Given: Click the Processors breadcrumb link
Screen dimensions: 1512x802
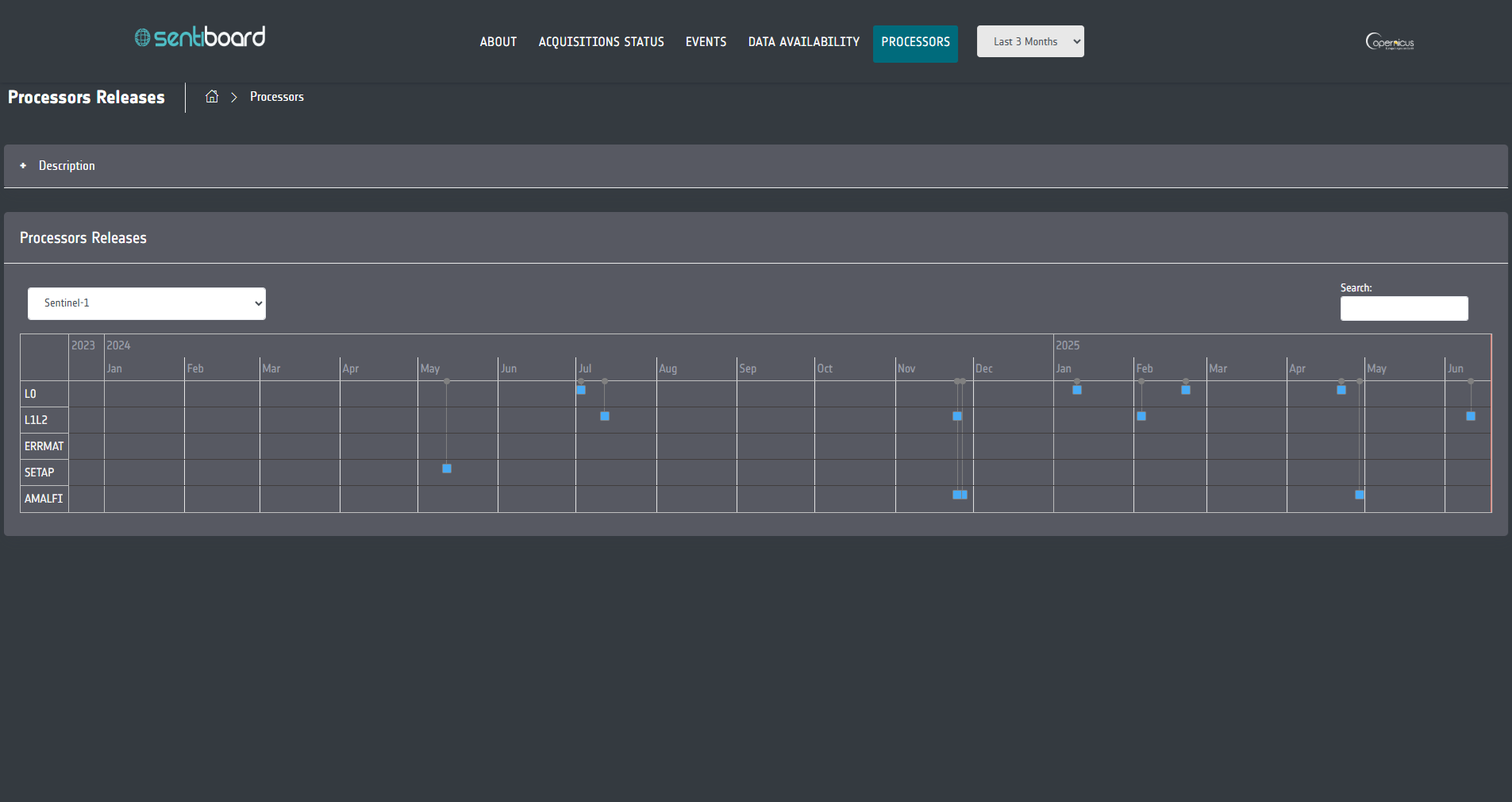Looking at the screenshot, I should pyautogui.click(x=277, y=97).
